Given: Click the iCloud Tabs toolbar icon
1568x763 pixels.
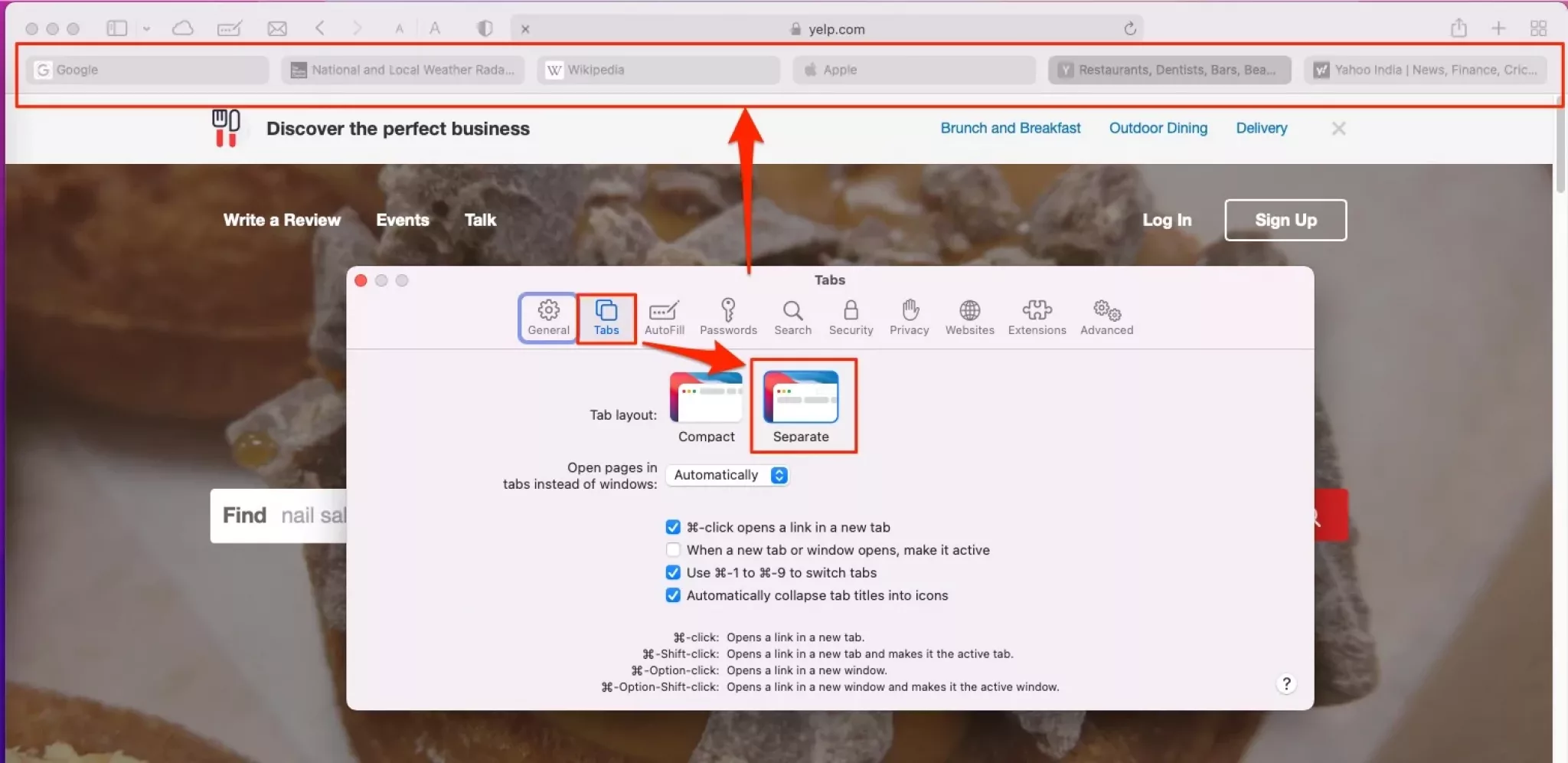Looking at the screenshot, I should 182,29.
